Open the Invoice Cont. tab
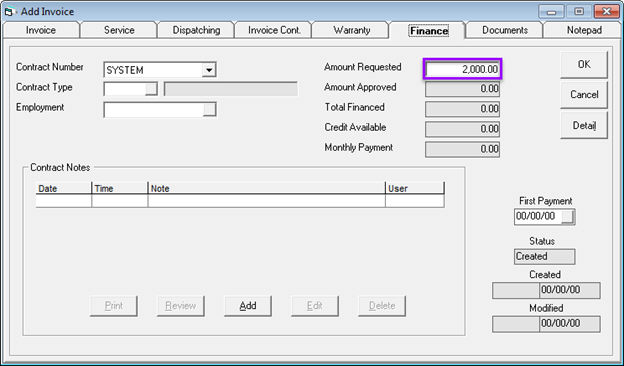The height and width of the screenshot is (366, 624). tap(274, 30)
